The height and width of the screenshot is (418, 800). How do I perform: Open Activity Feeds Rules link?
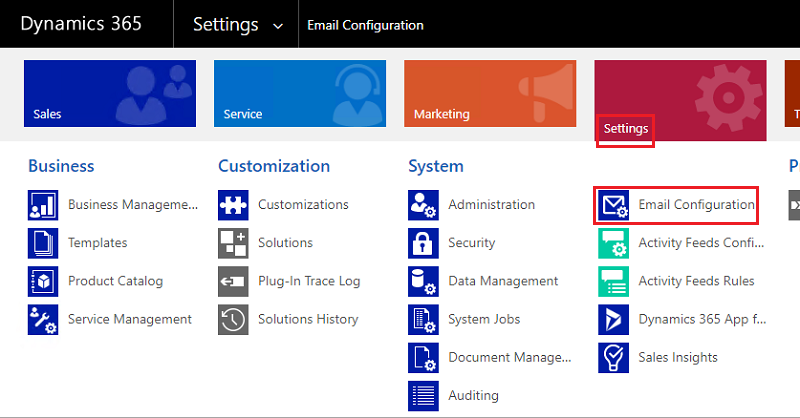pyautogui.click(x=696, y=281)
